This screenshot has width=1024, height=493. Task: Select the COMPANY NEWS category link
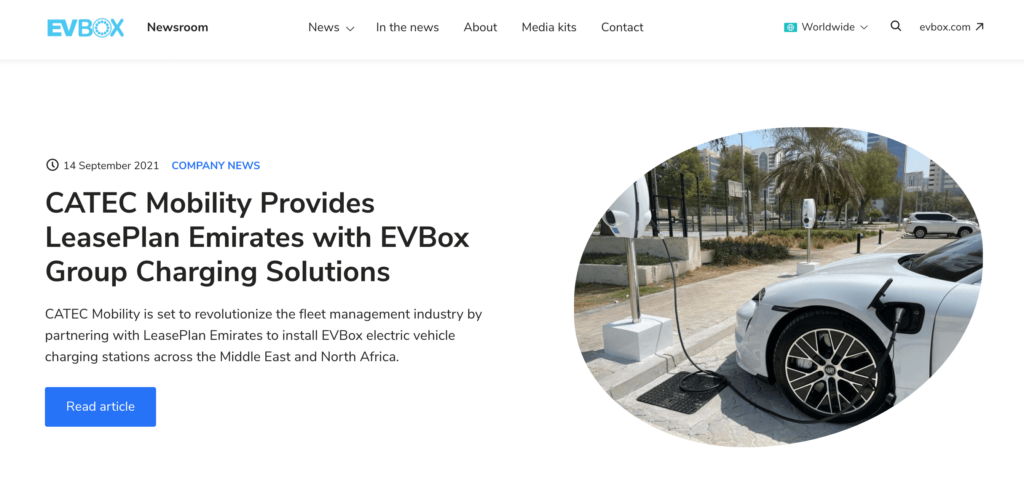[216, 165]
